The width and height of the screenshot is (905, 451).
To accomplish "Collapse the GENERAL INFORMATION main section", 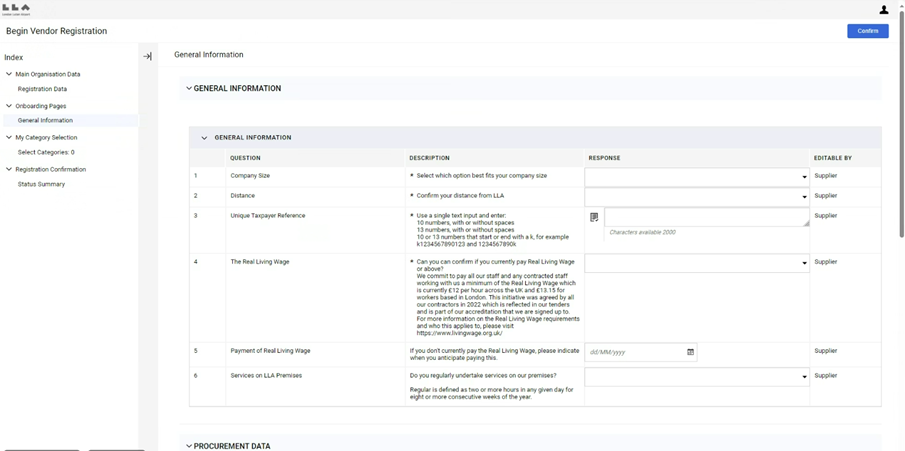I will 189,89.
